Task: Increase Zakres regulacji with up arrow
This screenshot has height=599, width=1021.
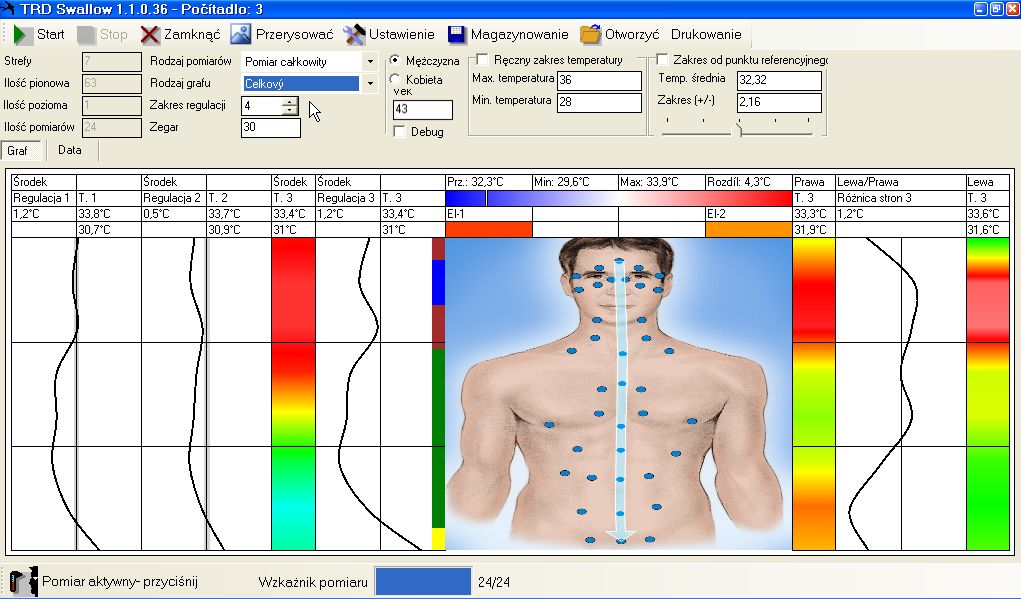Action: [290, 101]
